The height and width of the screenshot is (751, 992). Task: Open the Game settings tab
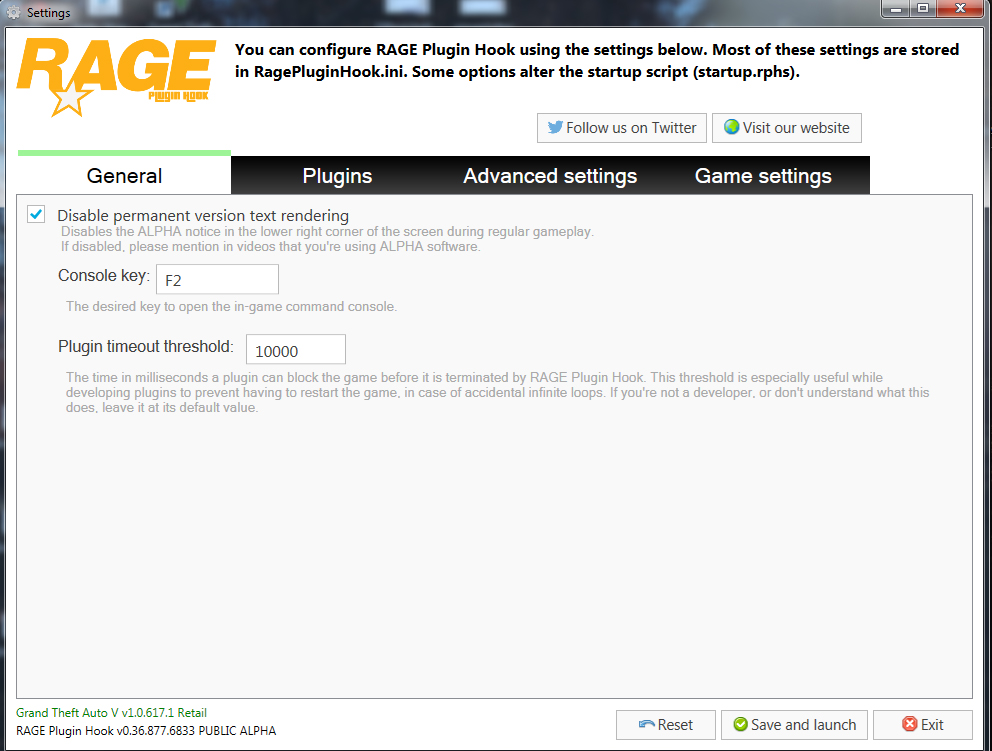click(763, 175)
